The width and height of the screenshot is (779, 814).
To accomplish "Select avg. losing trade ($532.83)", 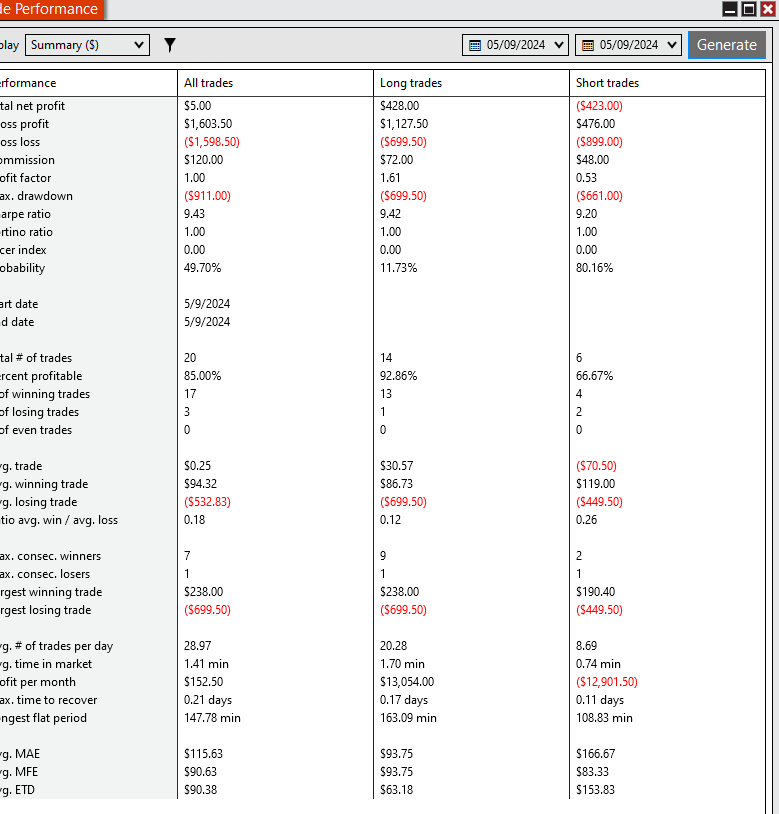I will (207, 502).
